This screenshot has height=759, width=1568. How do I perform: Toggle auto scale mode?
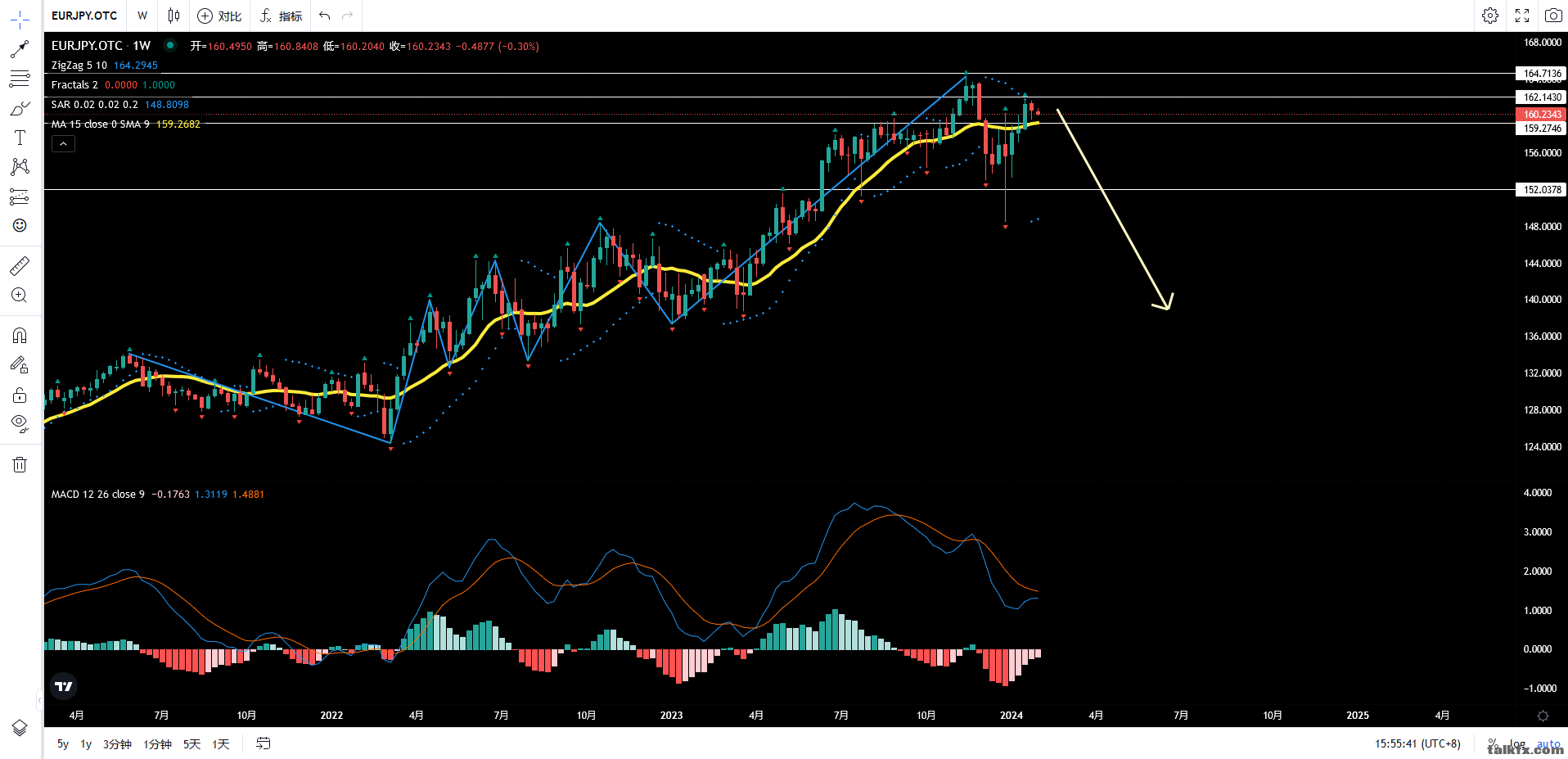(x=1548, y=743)
